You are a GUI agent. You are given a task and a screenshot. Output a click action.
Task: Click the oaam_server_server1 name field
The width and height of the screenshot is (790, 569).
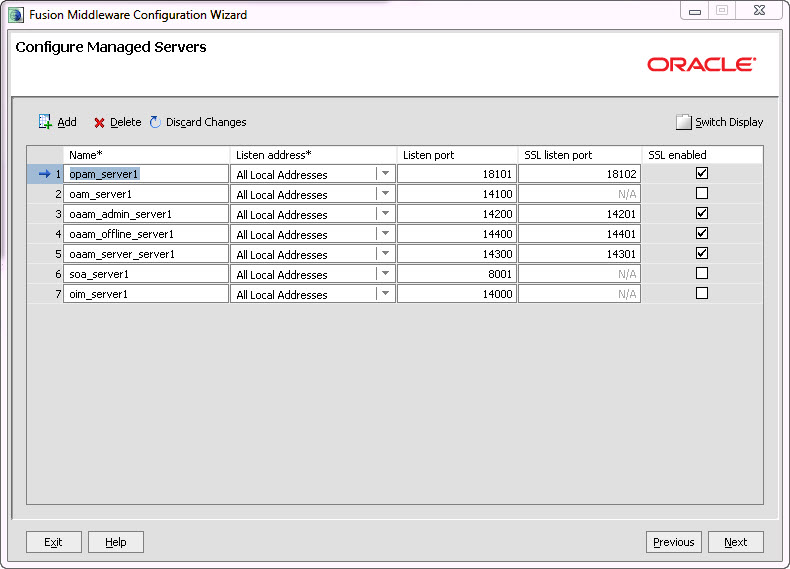(146, 254)
